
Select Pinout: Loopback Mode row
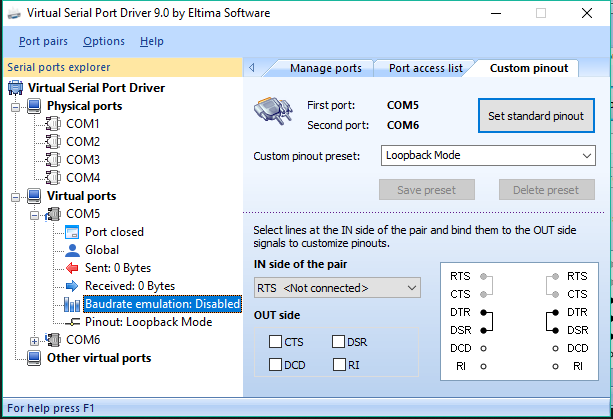[x=149, y=322]
